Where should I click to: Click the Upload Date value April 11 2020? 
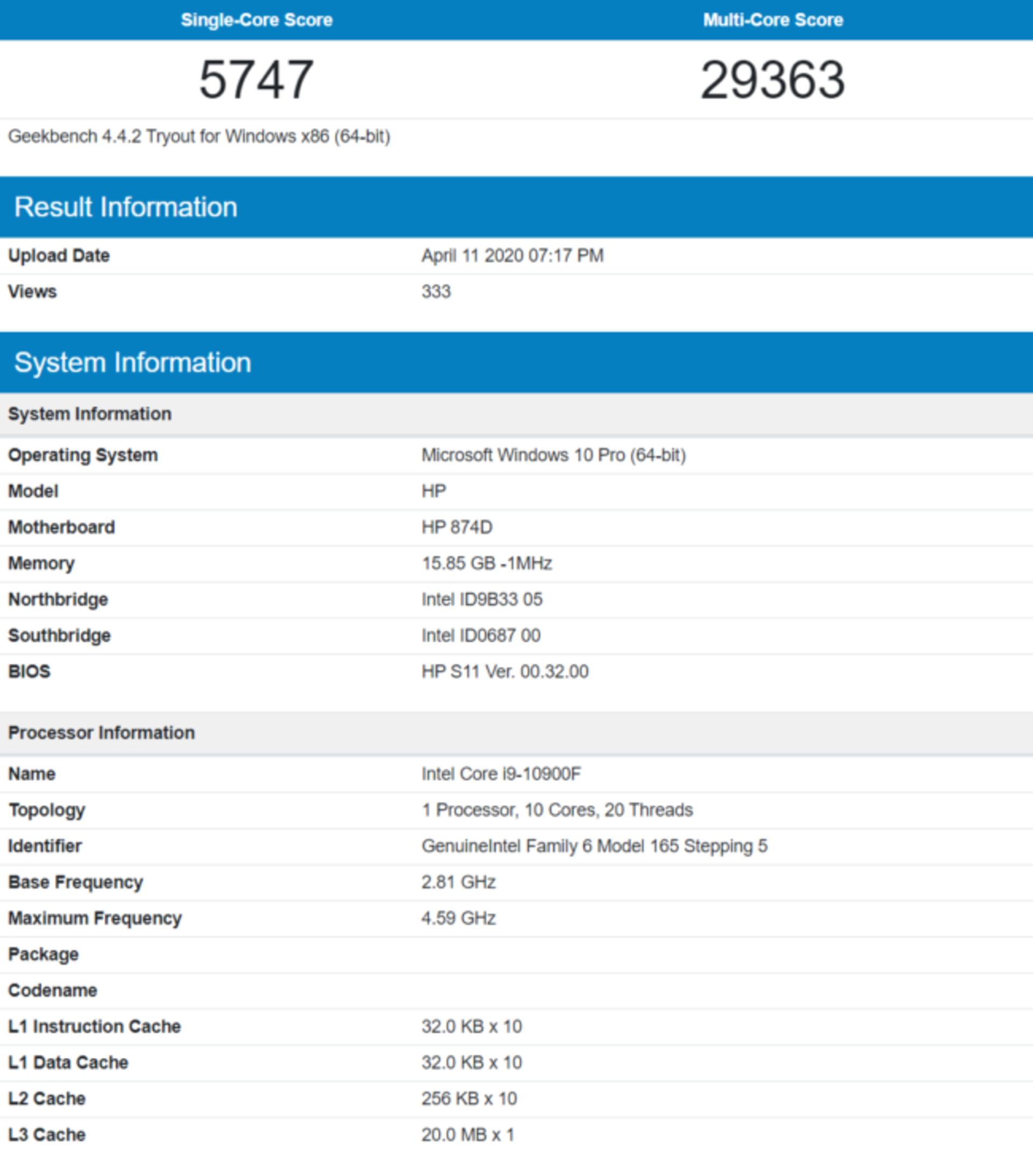[x=512, y=256]
